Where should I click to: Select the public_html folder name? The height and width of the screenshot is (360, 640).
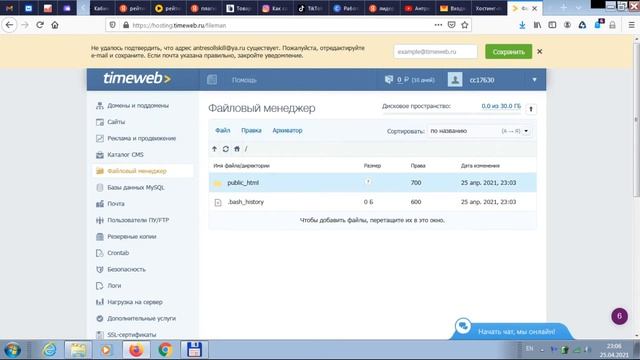click(243, 183)
